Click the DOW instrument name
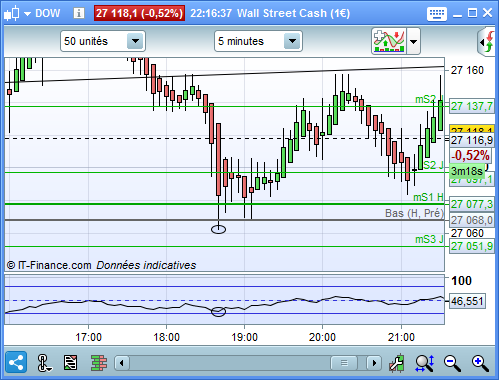Screen dimensions: 499x380 coord(48,13)
